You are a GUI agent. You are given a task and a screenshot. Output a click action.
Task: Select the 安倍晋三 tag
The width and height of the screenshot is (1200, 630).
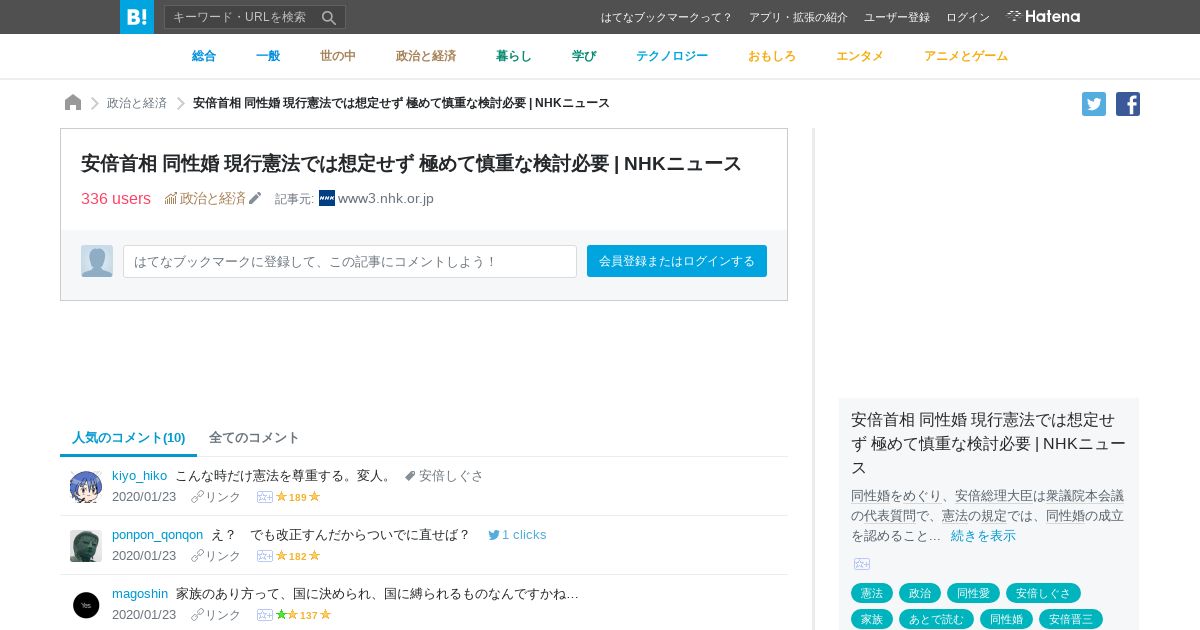(1071, 619)
